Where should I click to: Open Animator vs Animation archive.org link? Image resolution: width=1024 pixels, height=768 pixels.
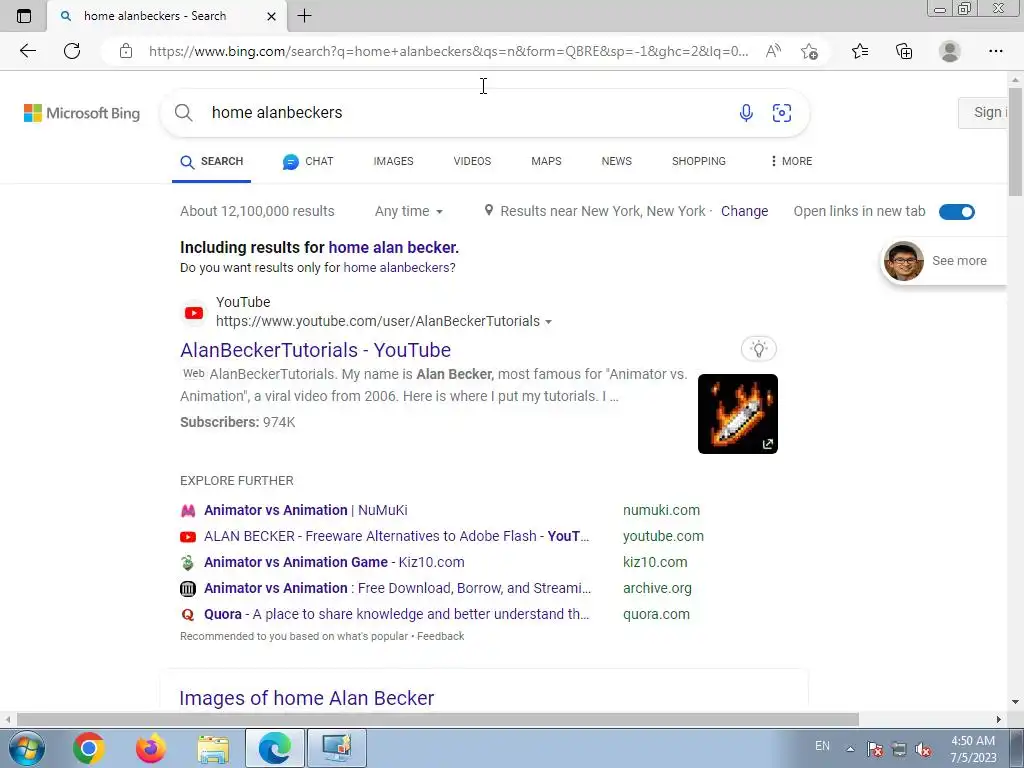tap(397, 588)
